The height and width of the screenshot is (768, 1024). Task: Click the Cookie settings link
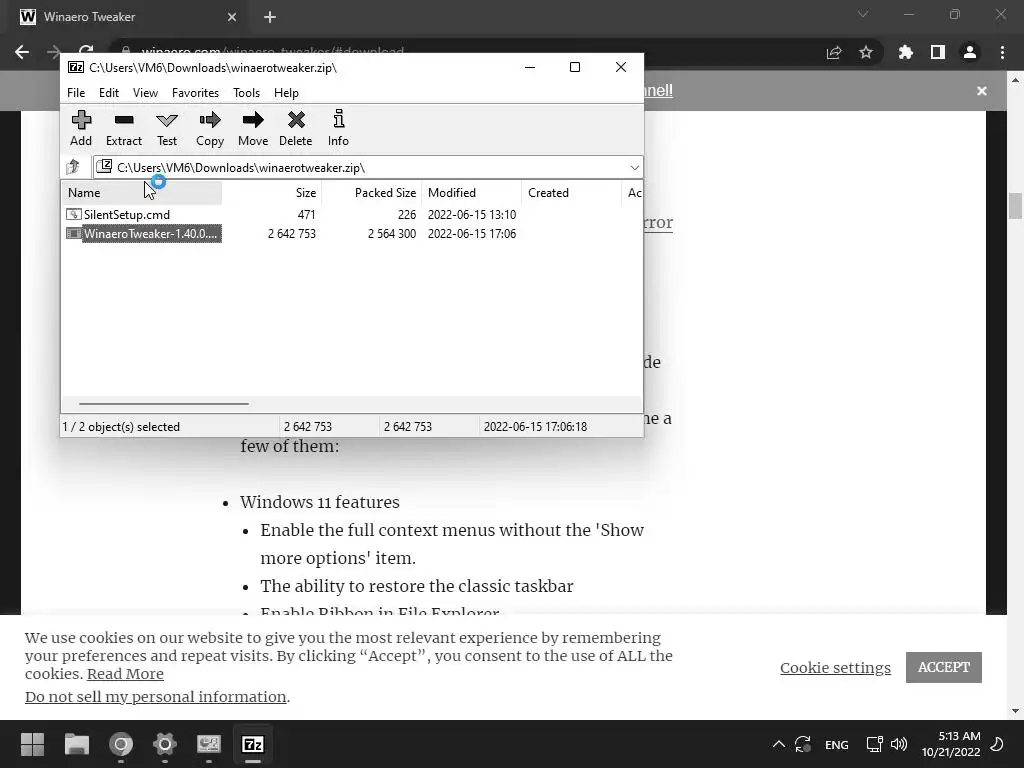tap(835, 667)
